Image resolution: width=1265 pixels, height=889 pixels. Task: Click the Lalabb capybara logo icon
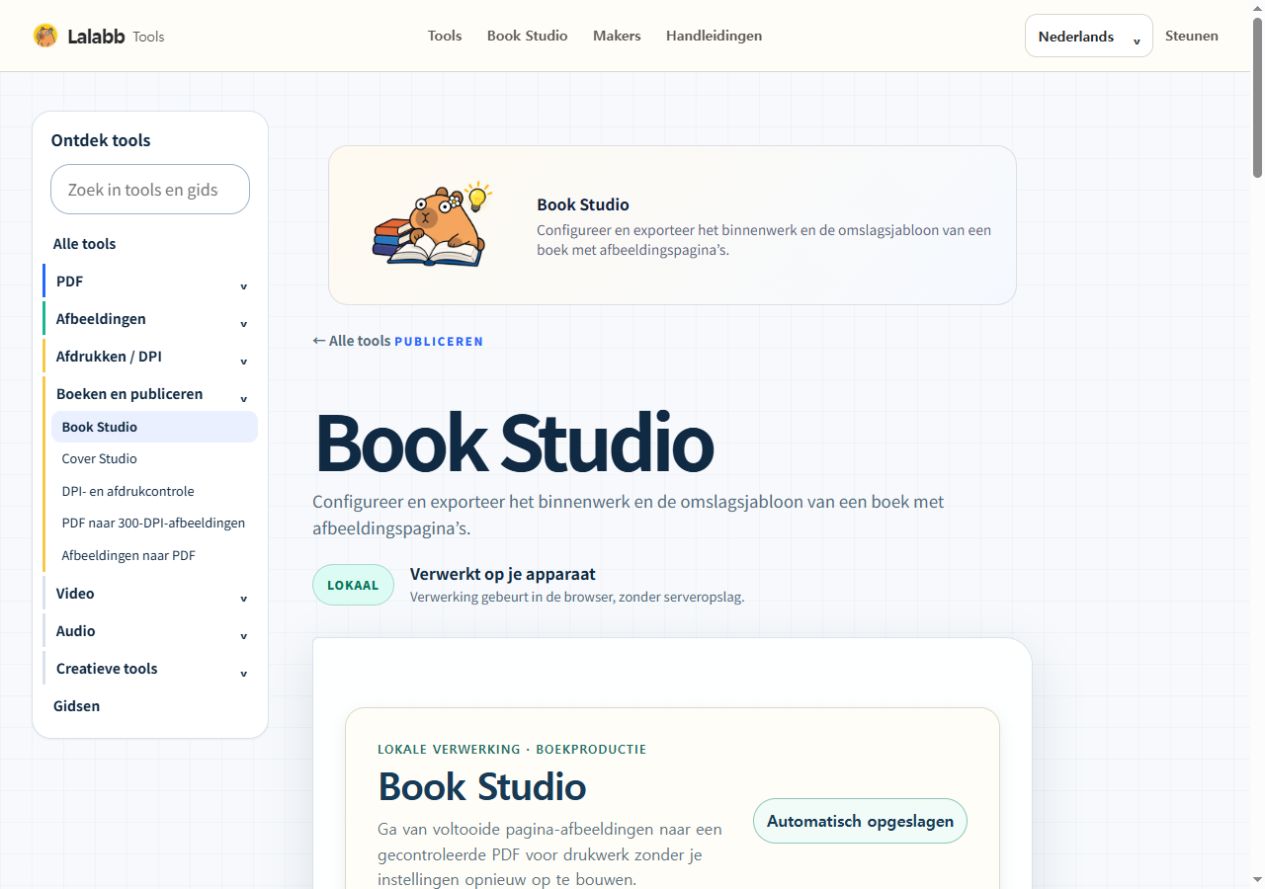point(45,36)
